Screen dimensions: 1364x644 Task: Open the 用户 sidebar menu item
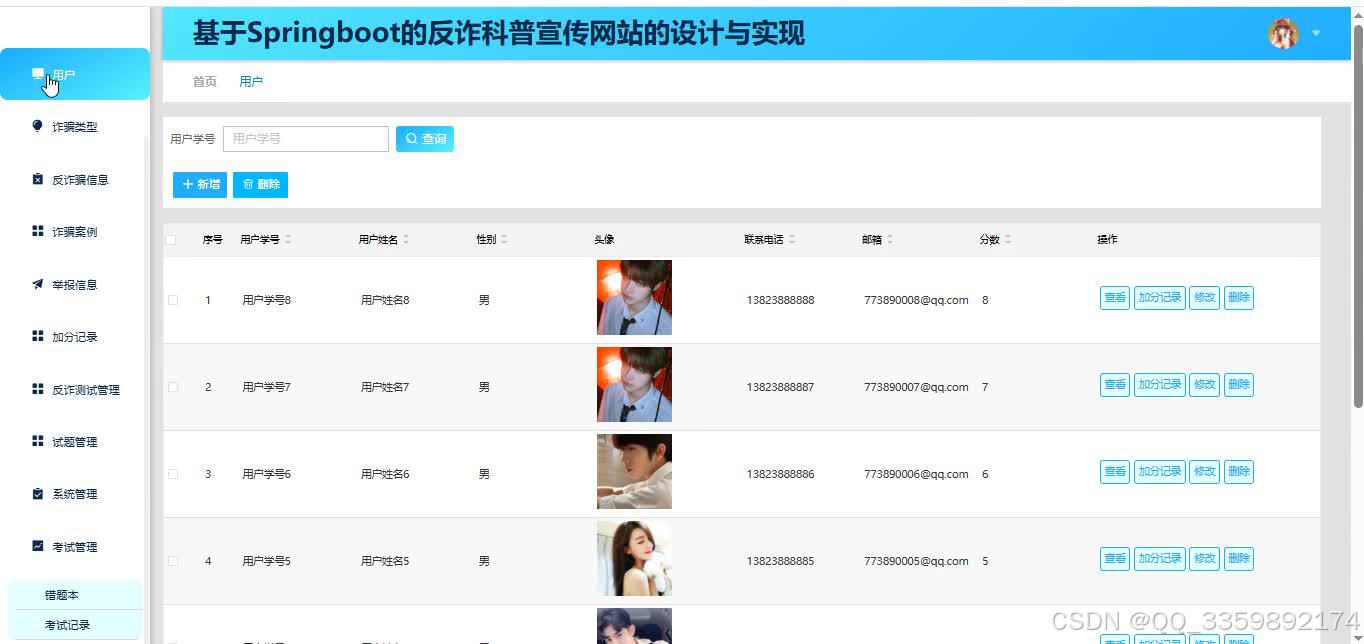(x=75, y=74)
